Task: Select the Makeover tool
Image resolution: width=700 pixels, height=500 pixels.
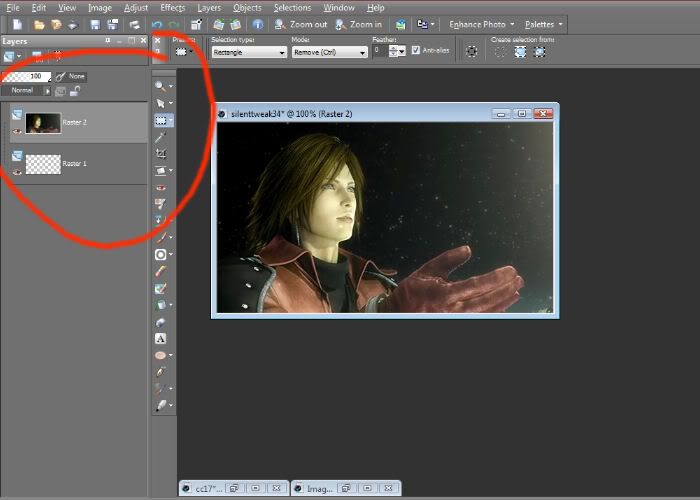Action: pyautogui.click(x=160, y=204)
